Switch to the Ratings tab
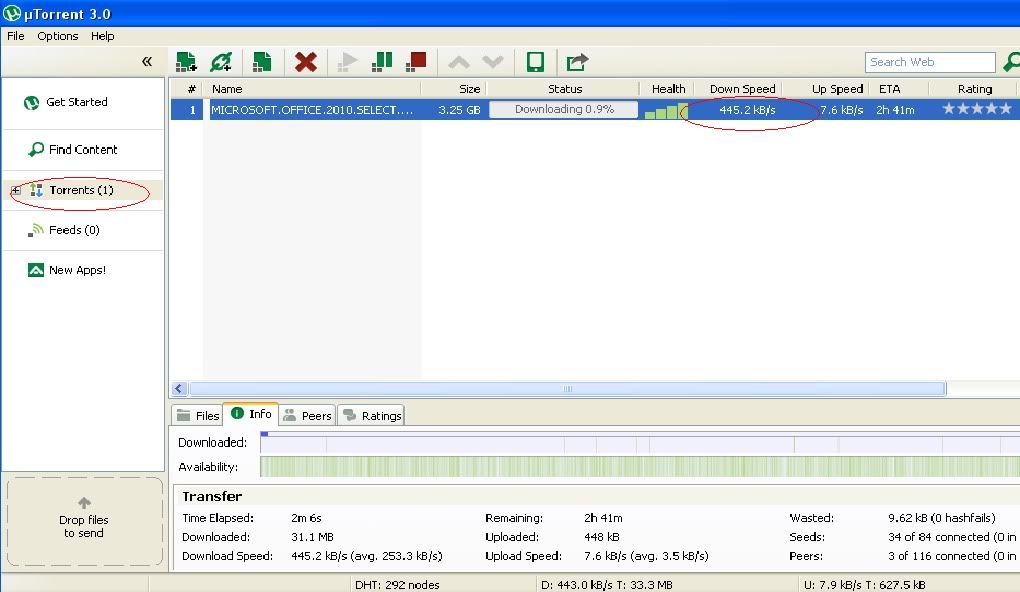The height and width of the screenshot is (592, 1020). (x=371, y=415)
